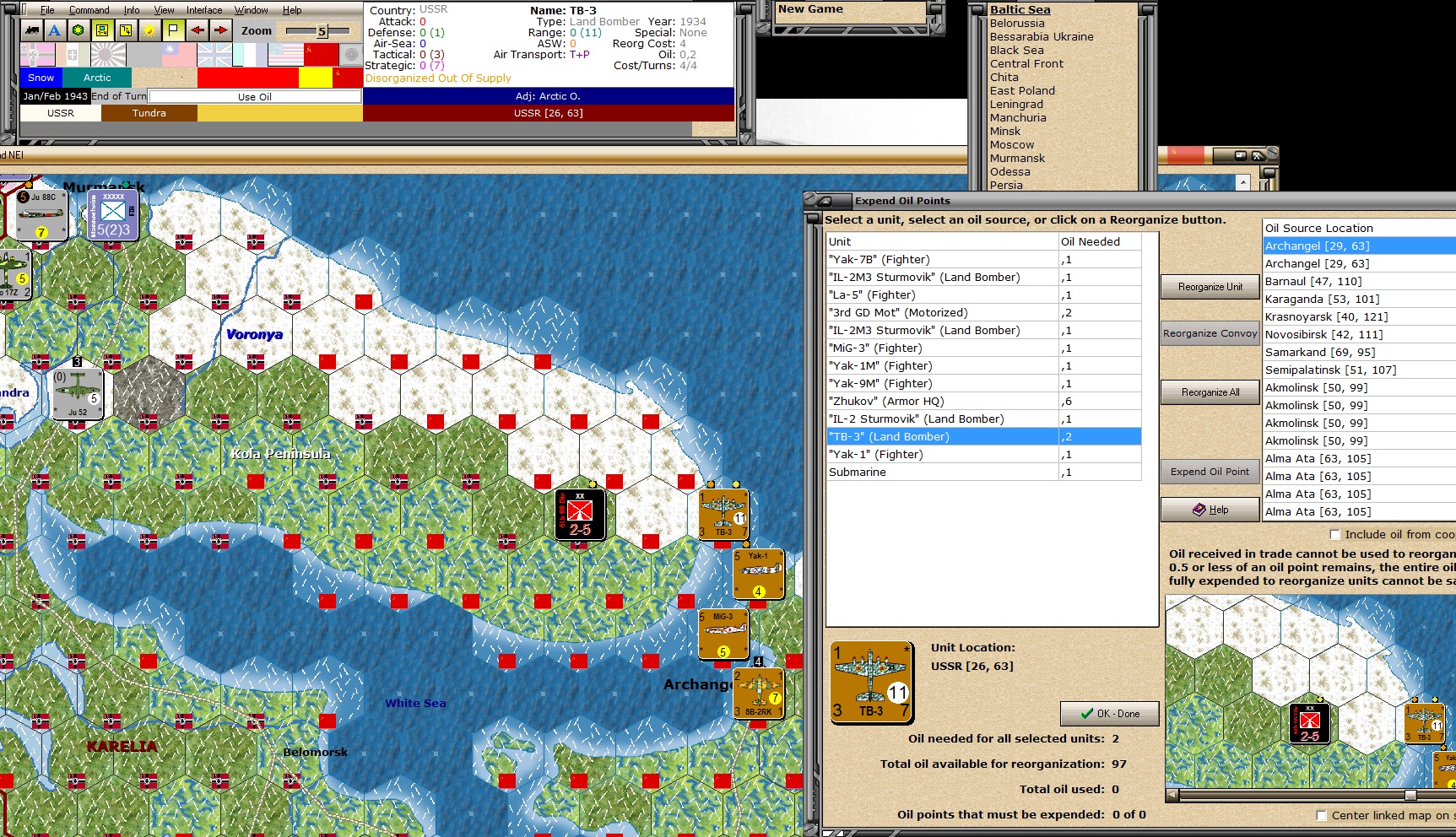Select the British Union Jack flag

(214, 55)
